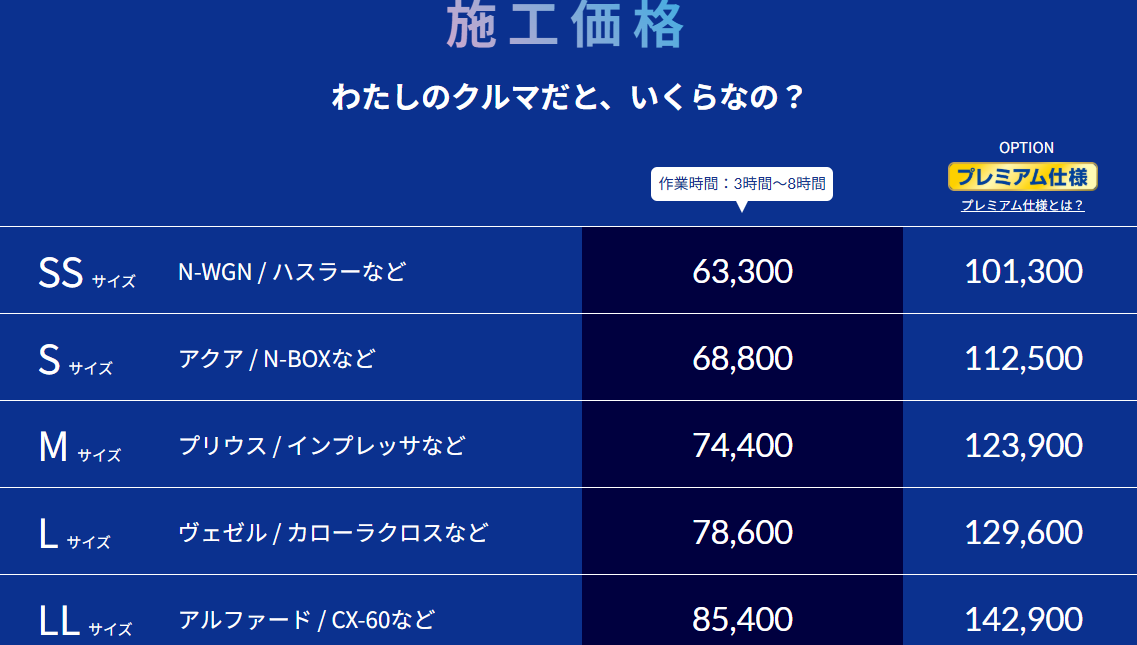
Task: Select the ヴェゼル / カローラクロスなど example text
Action: coord(333,532)
